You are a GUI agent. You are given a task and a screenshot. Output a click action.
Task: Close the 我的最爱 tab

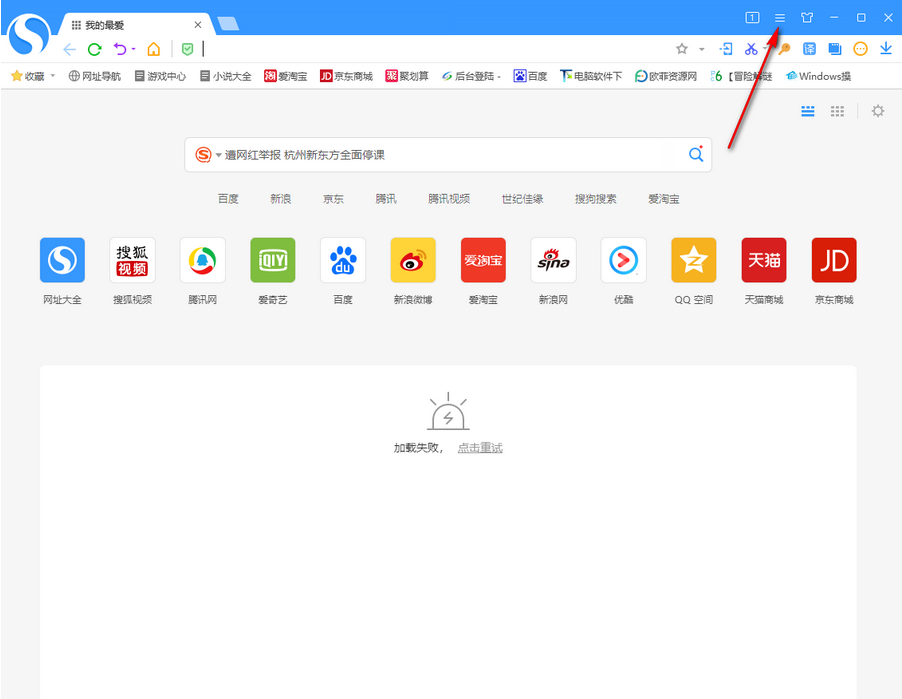click(197, 25)
